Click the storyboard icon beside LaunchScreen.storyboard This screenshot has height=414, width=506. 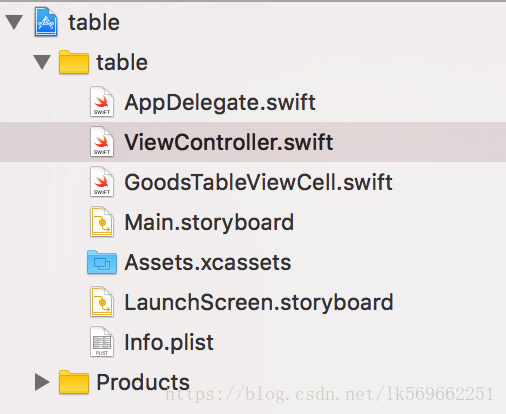click(102, 302)
